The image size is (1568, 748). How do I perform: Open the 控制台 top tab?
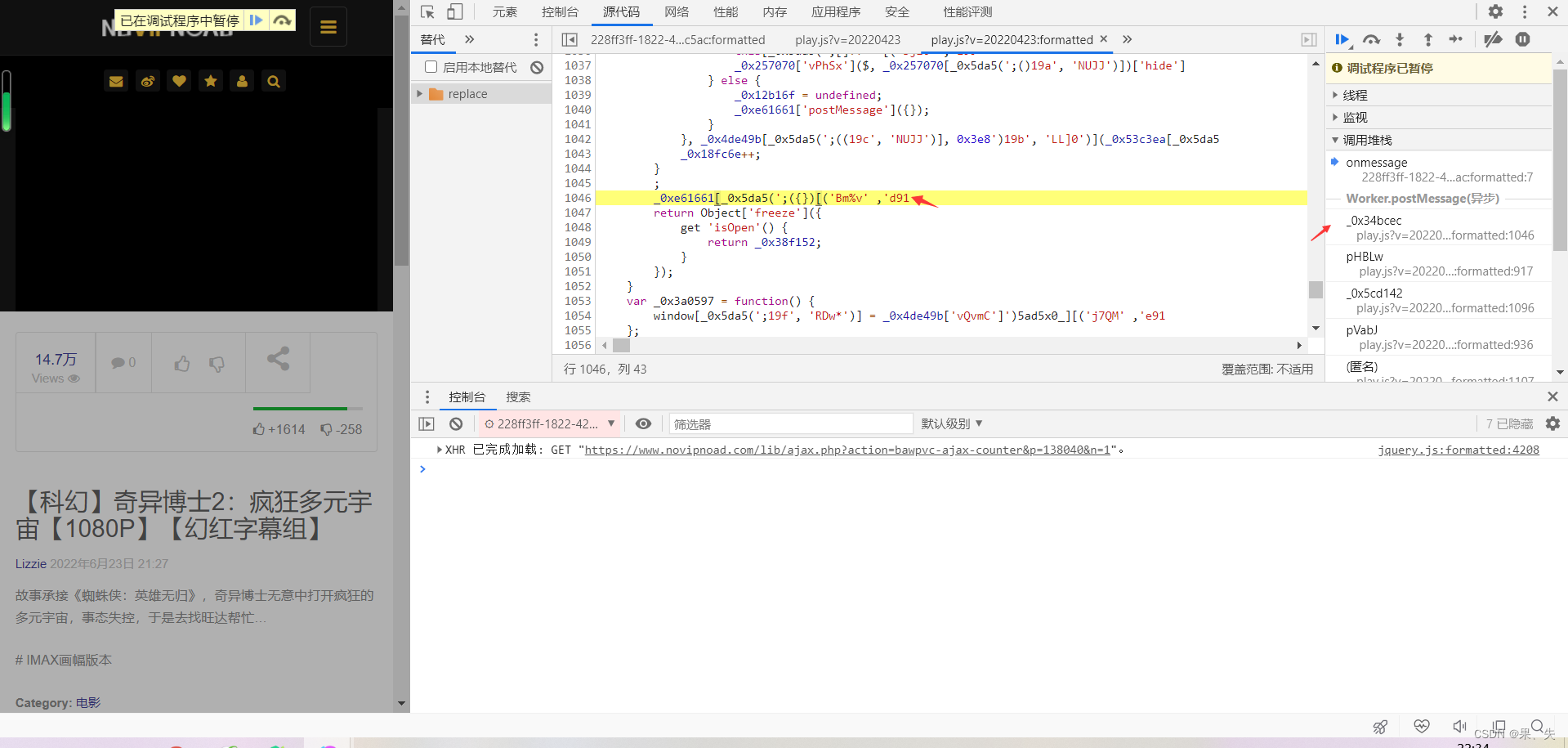(x=560, y=11)
